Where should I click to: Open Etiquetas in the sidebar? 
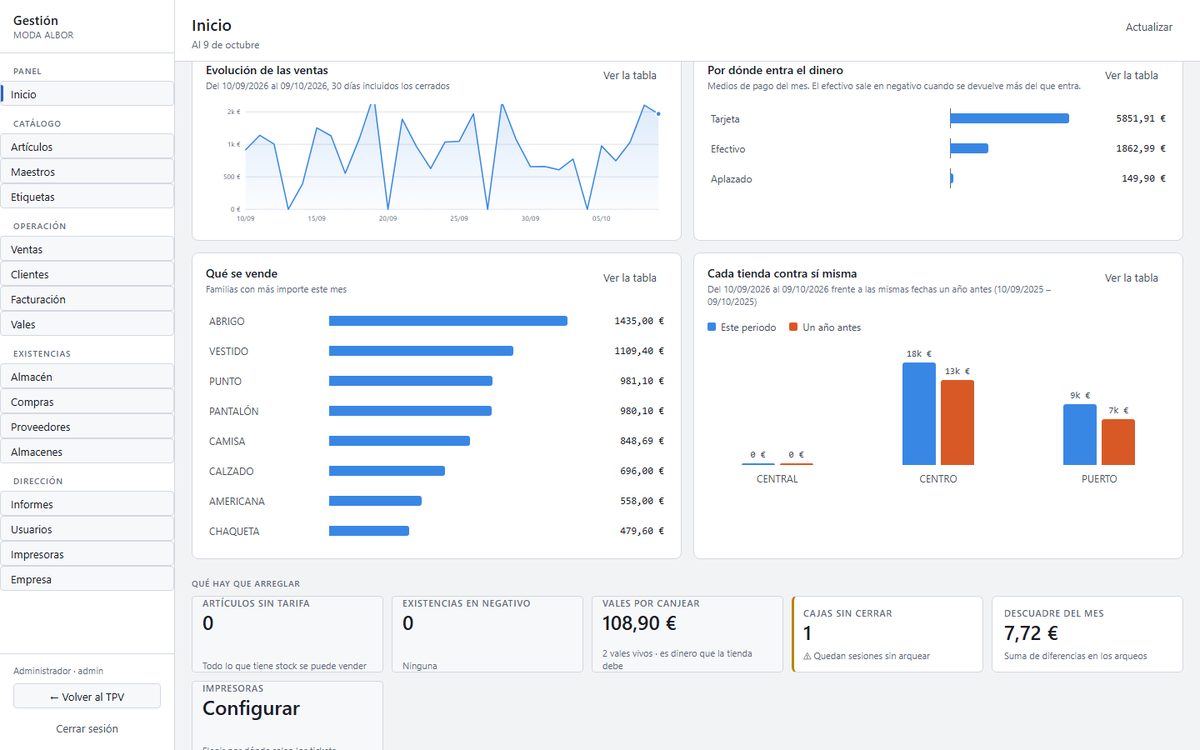click(87, 197)
